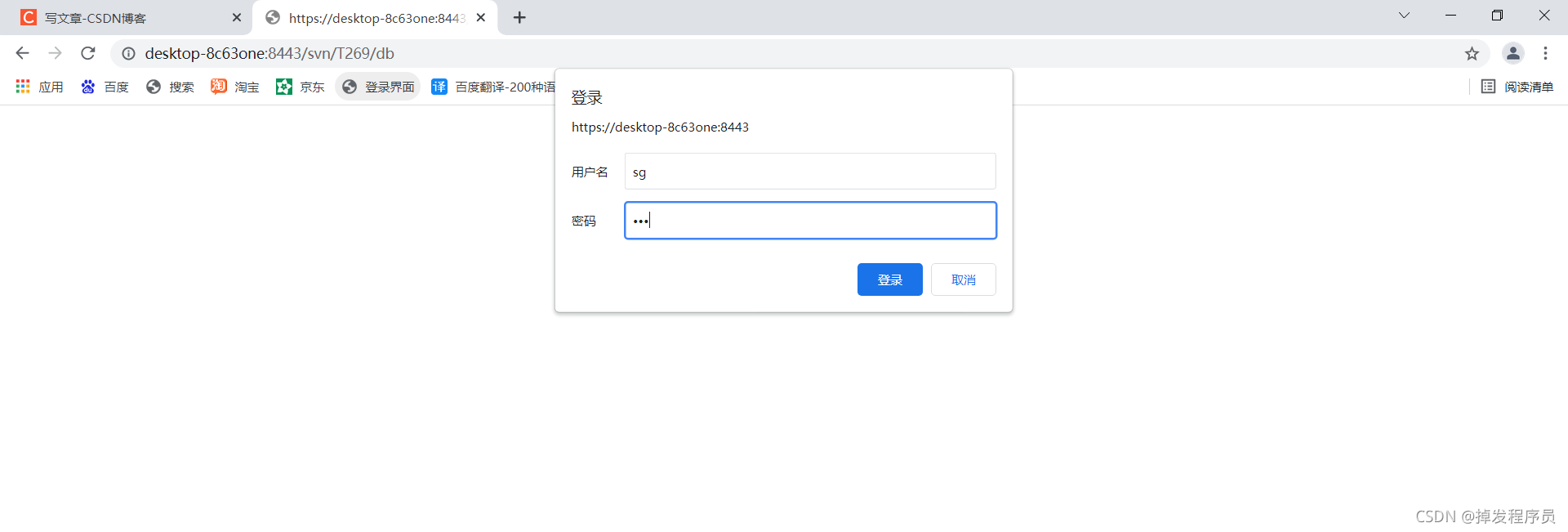Select the https://desktop-8c63one tab

click(x=376, y=17)
